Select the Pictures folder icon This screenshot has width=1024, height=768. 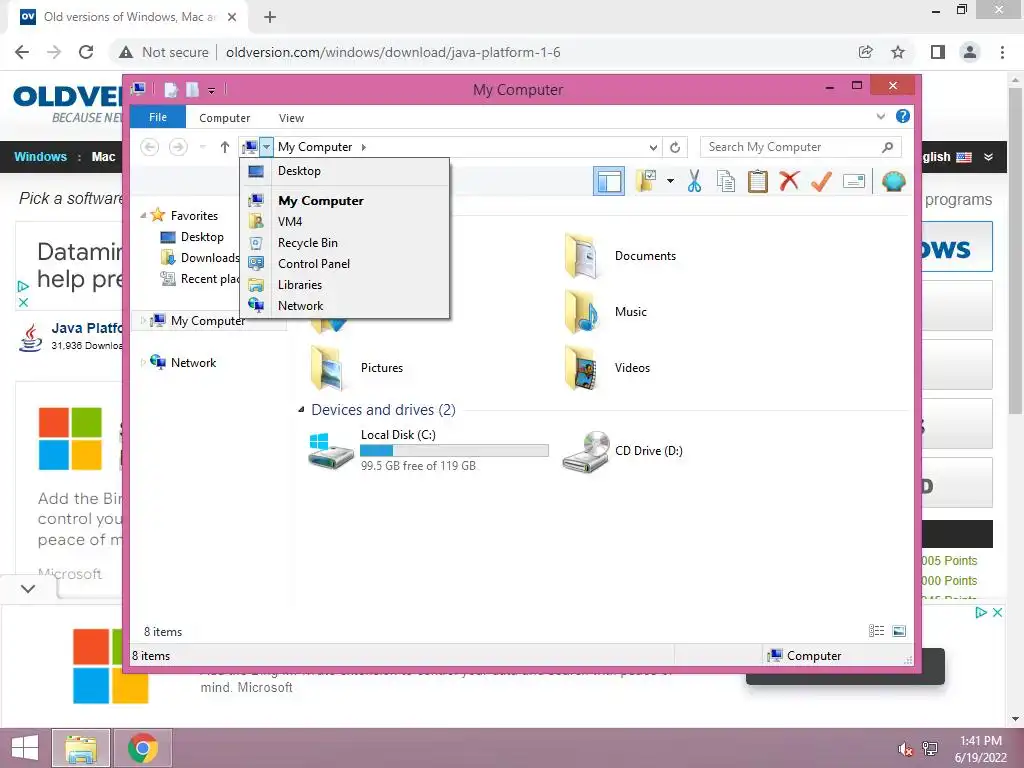click(327, 368)
